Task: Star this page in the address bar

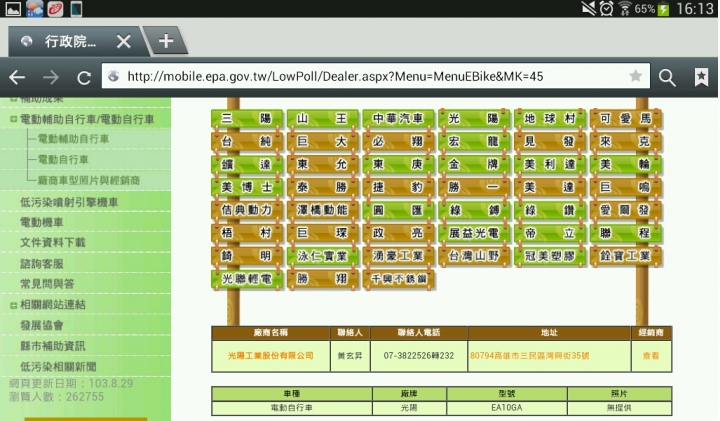Action: 636,76
